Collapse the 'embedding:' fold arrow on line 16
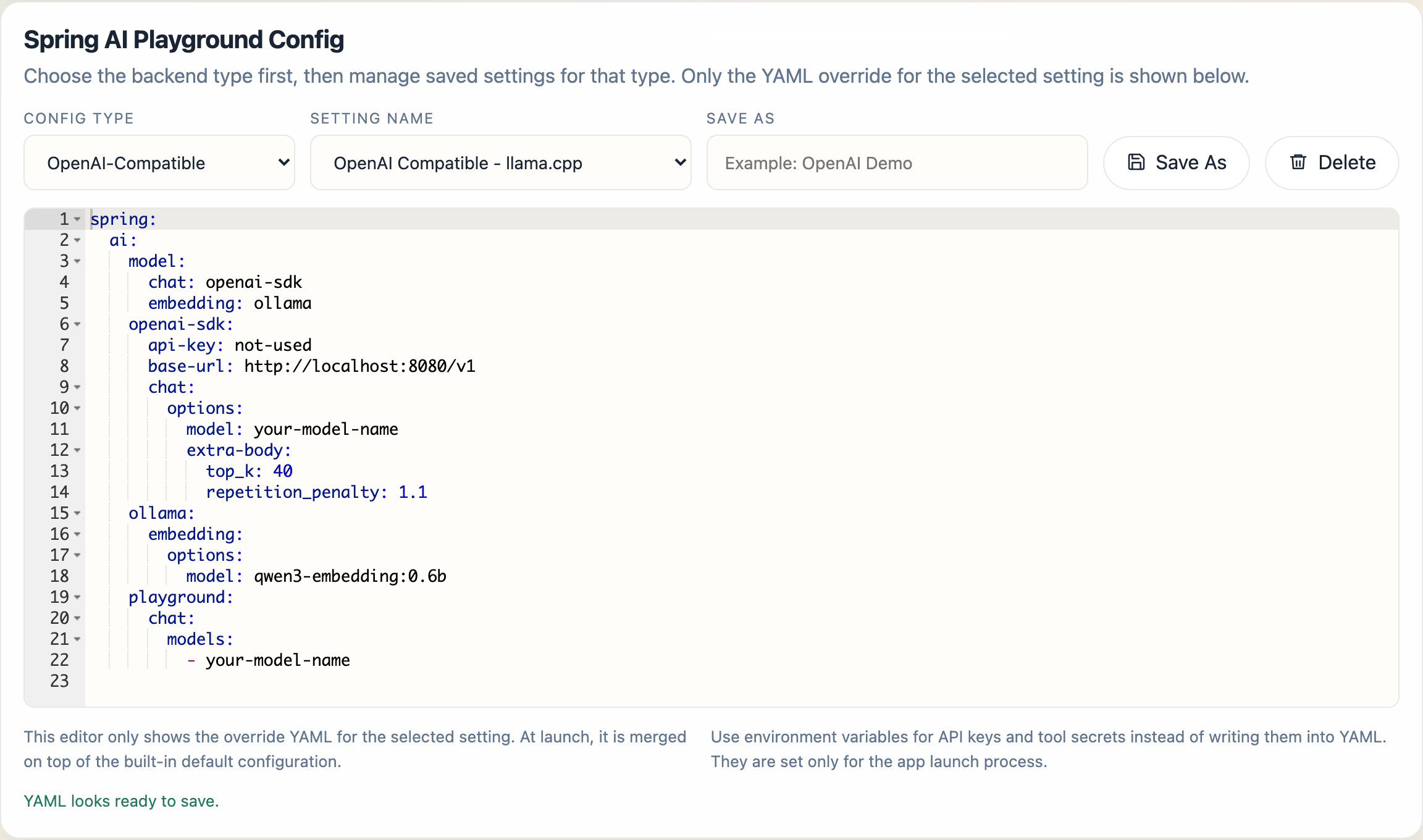This screenshot has width=1423, height=840. [77, 534]
